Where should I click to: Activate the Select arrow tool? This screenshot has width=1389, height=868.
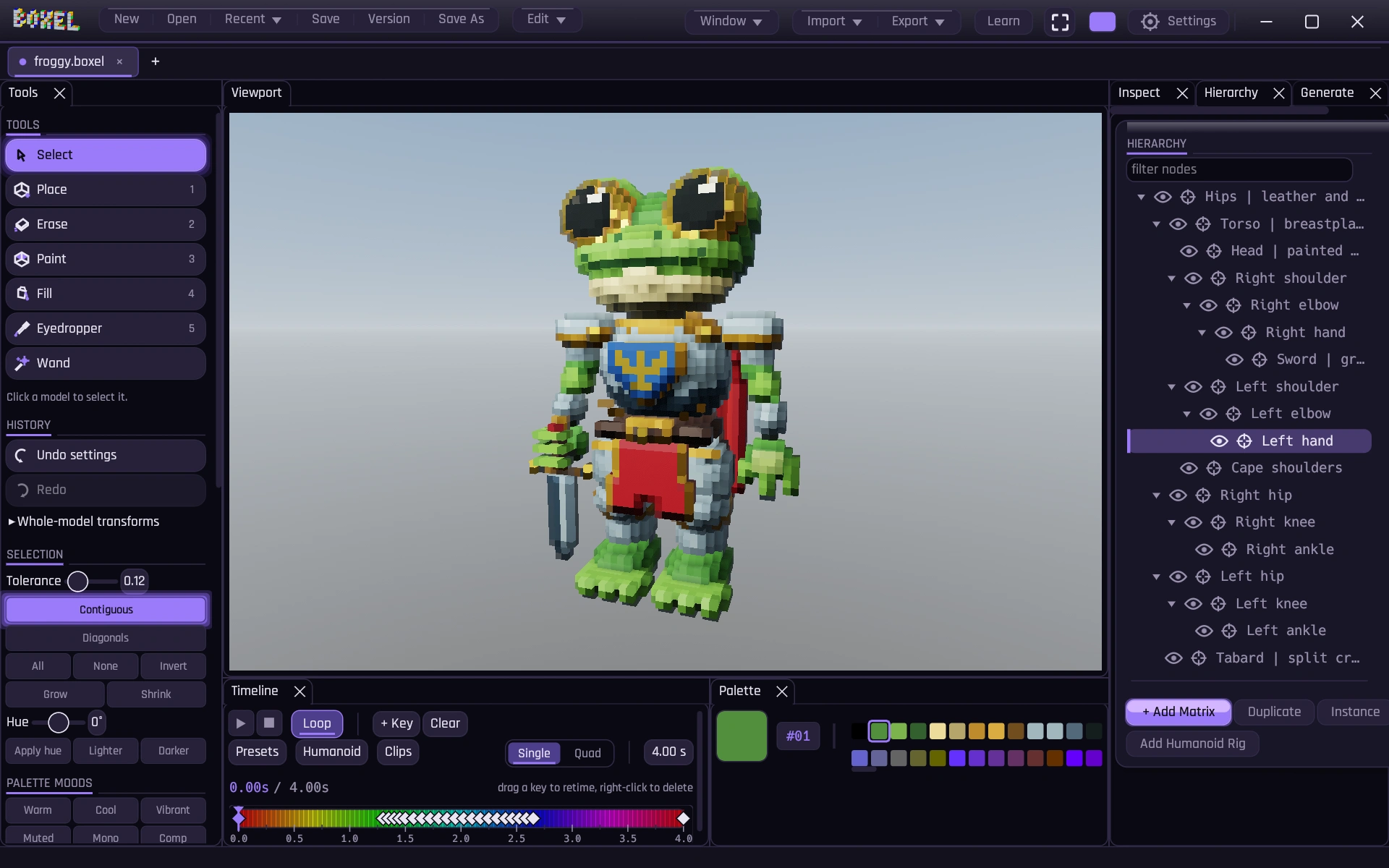coord(106,155)
